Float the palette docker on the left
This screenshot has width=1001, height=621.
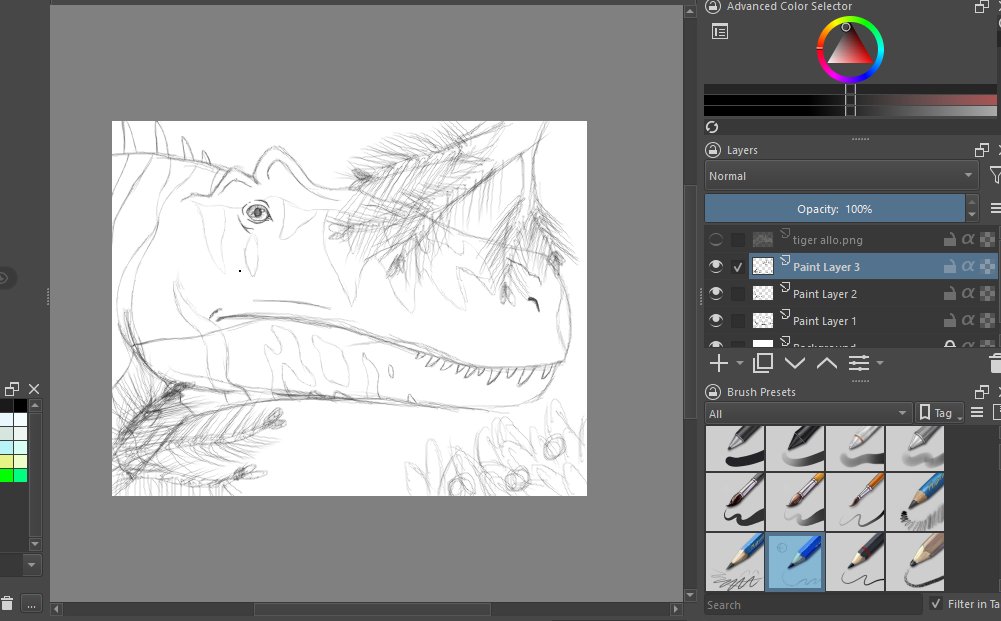point(11,389)
